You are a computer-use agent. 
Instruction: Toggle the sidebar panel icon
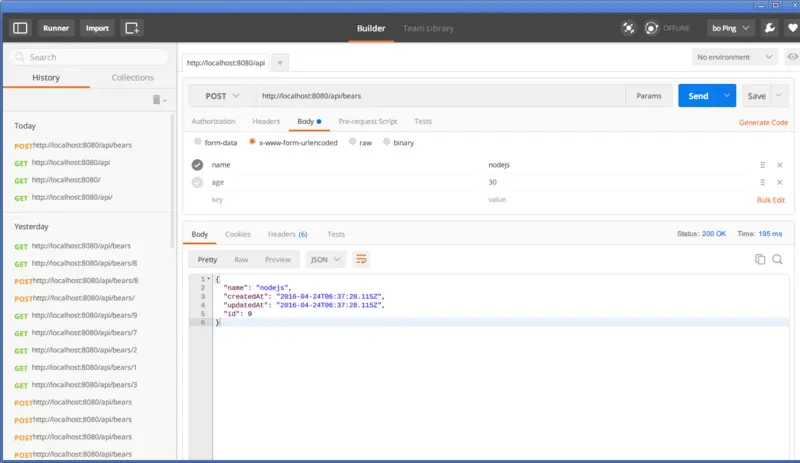(x=20, y=28)
